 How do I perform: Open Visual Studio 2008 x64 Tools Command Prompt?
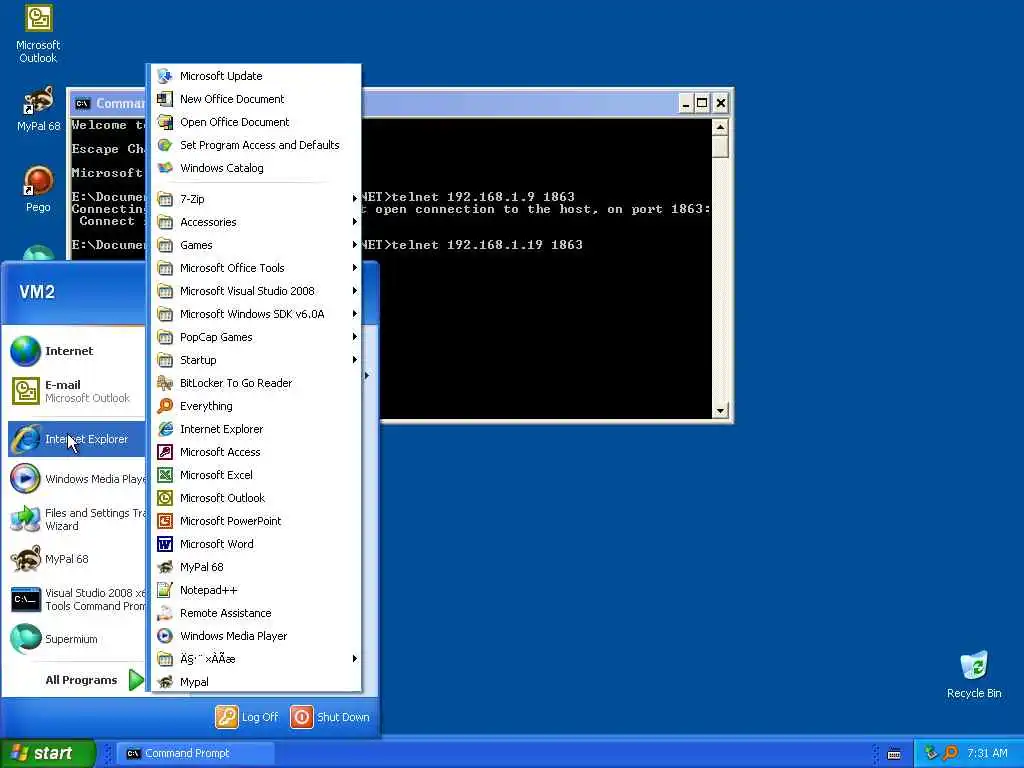(x=76, y=599)
